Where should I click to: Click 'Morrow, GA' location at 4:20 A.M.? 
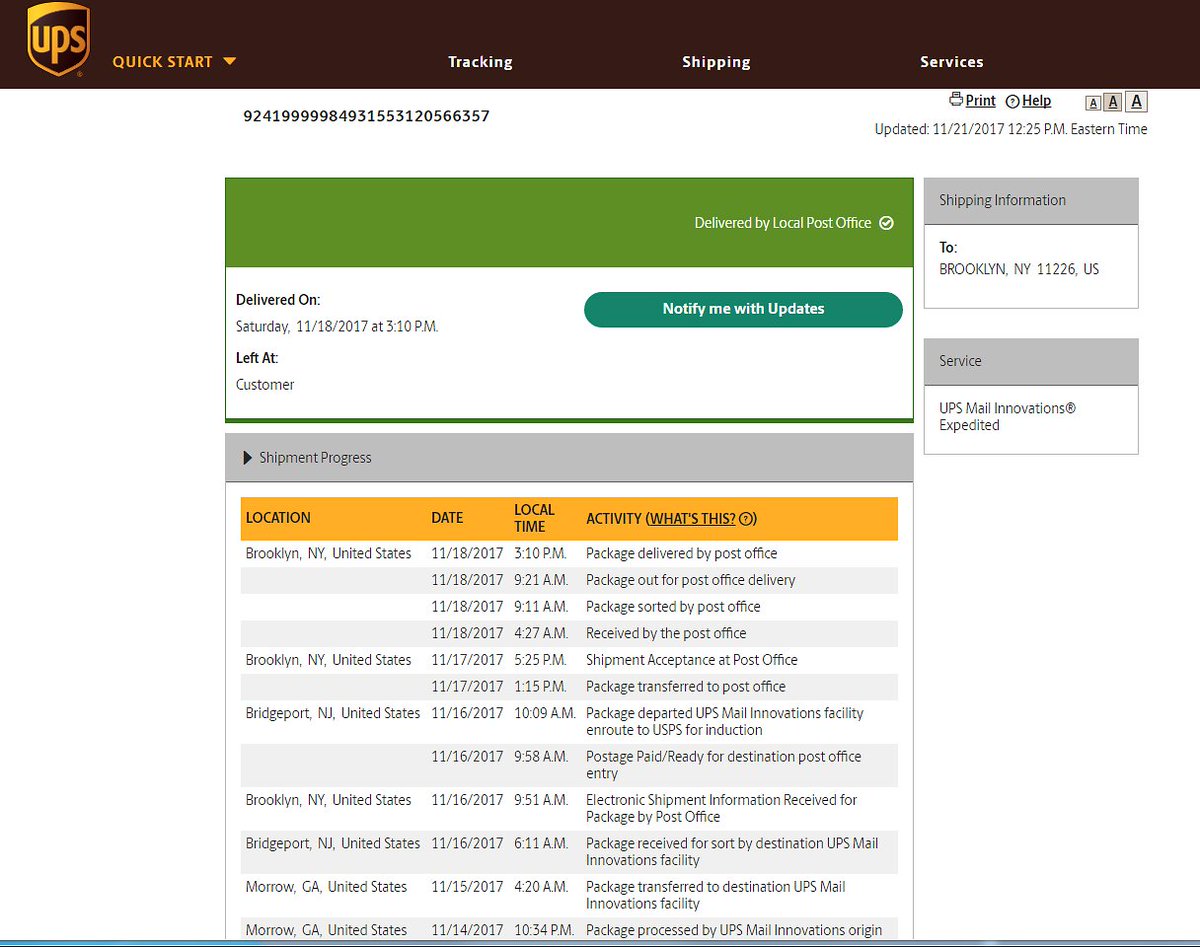326,887
